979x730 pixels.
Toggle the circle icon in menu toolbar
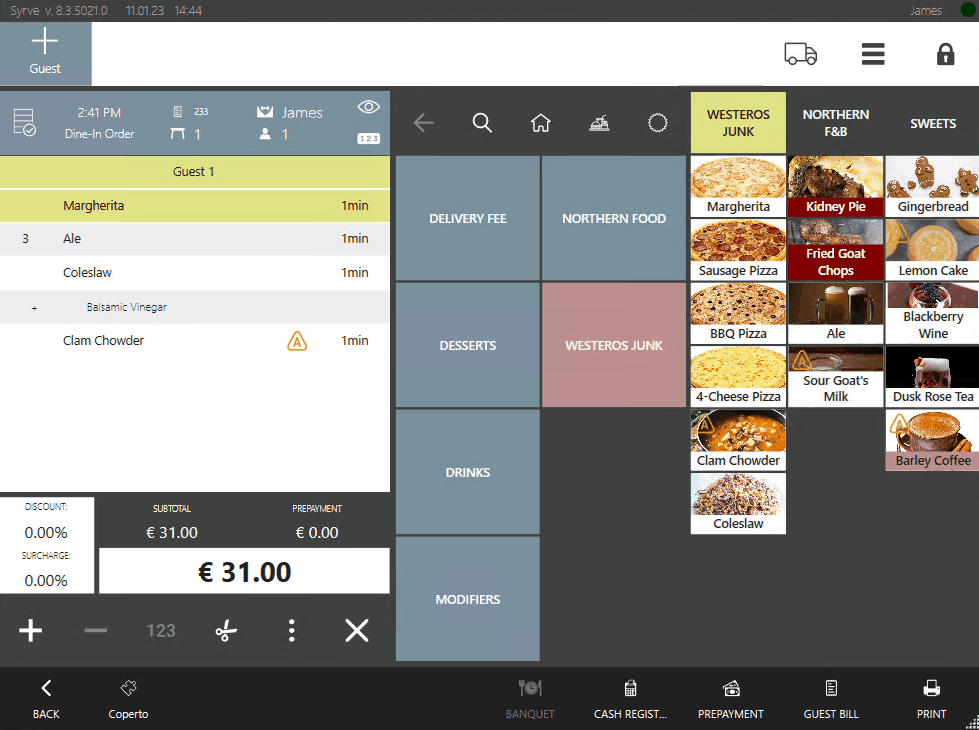pos(657,123)
